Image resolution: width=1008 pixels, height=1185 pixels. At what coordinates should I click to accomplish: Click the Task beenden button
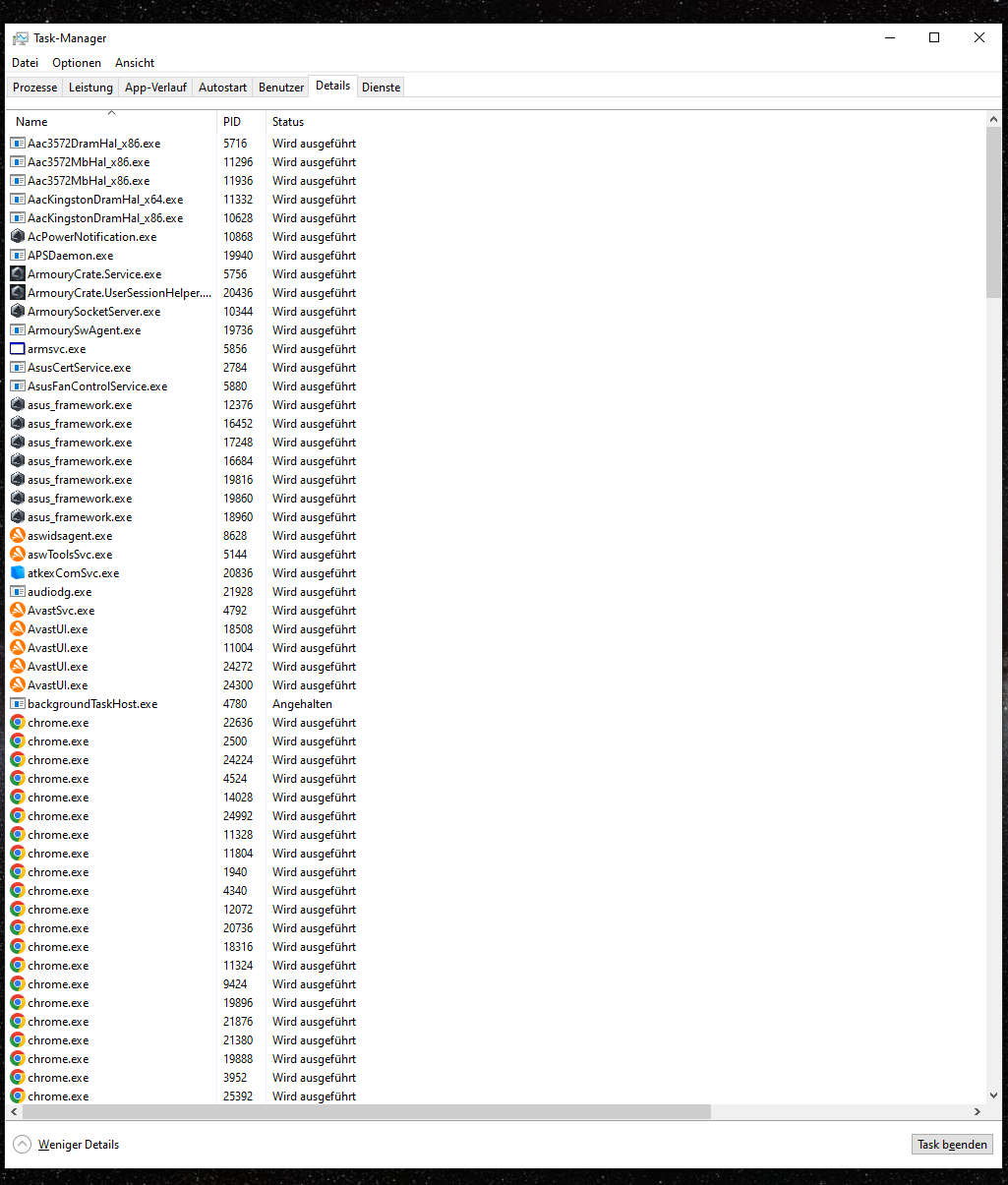coord(952,1145)
